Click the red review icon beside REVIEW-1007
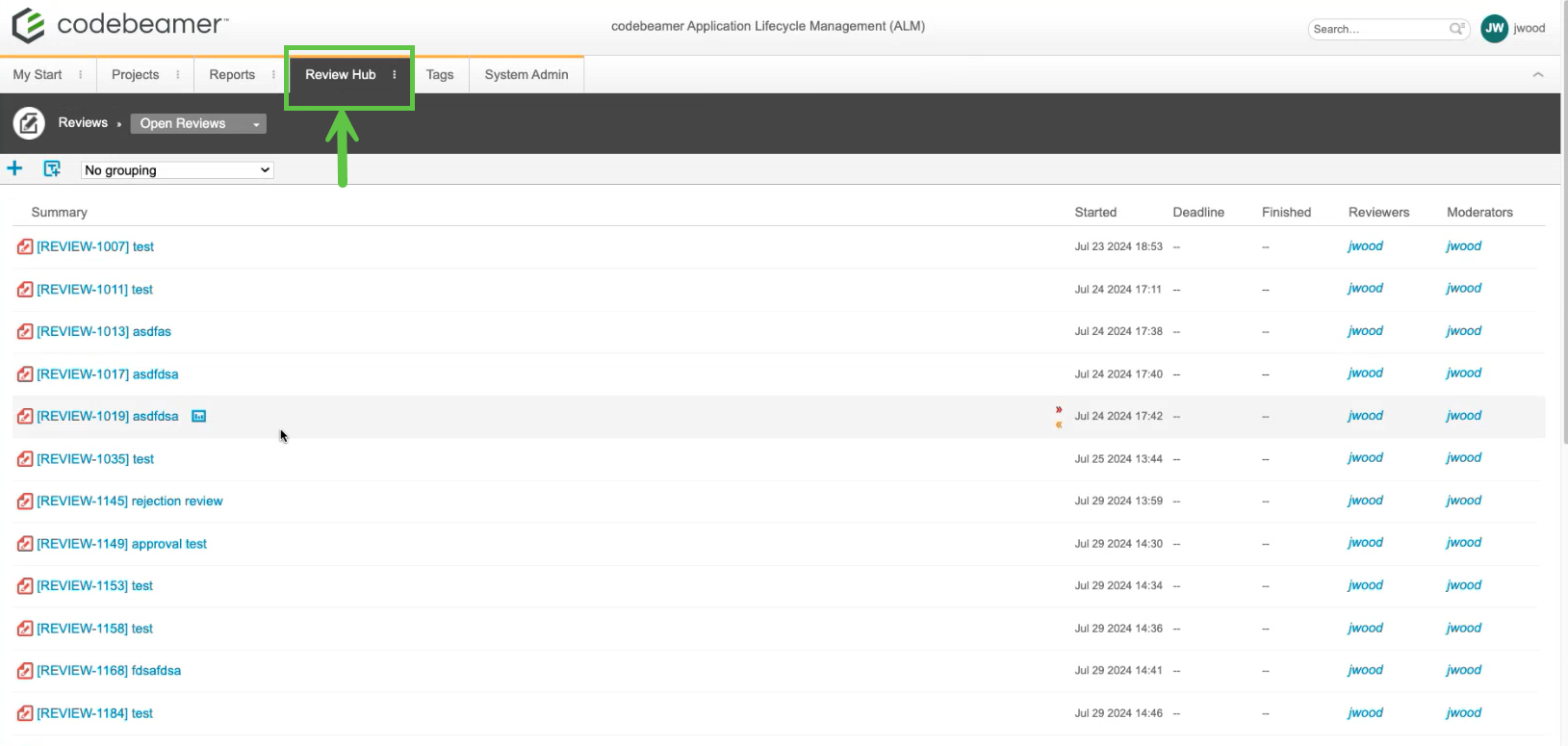This screenshot has width=1568, height=746. point(25,247)
